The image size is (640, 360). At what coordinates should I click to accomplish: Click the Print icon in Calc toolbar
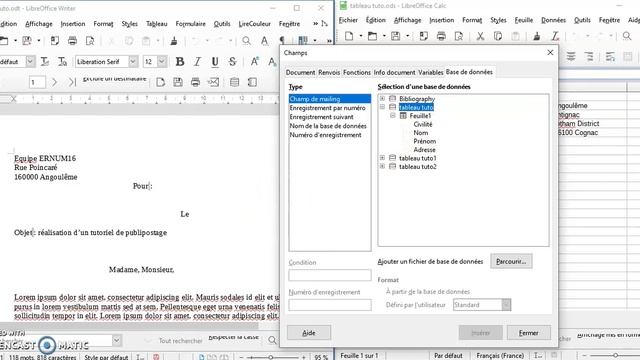click(441, 36)
